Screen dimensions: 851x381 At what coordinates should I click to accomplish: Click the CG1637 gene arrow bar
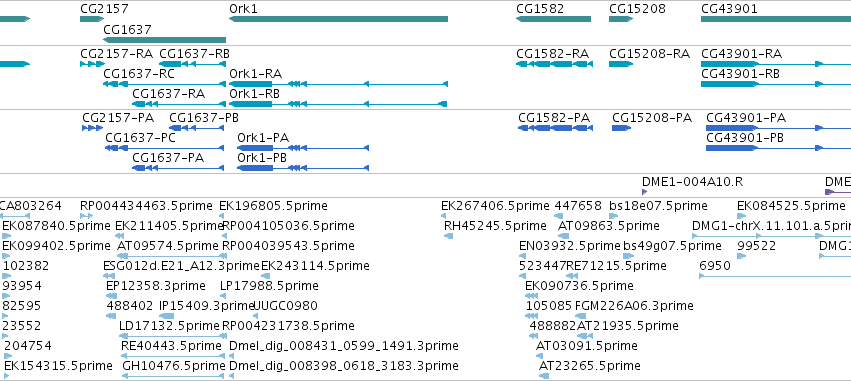click(164, 40)
